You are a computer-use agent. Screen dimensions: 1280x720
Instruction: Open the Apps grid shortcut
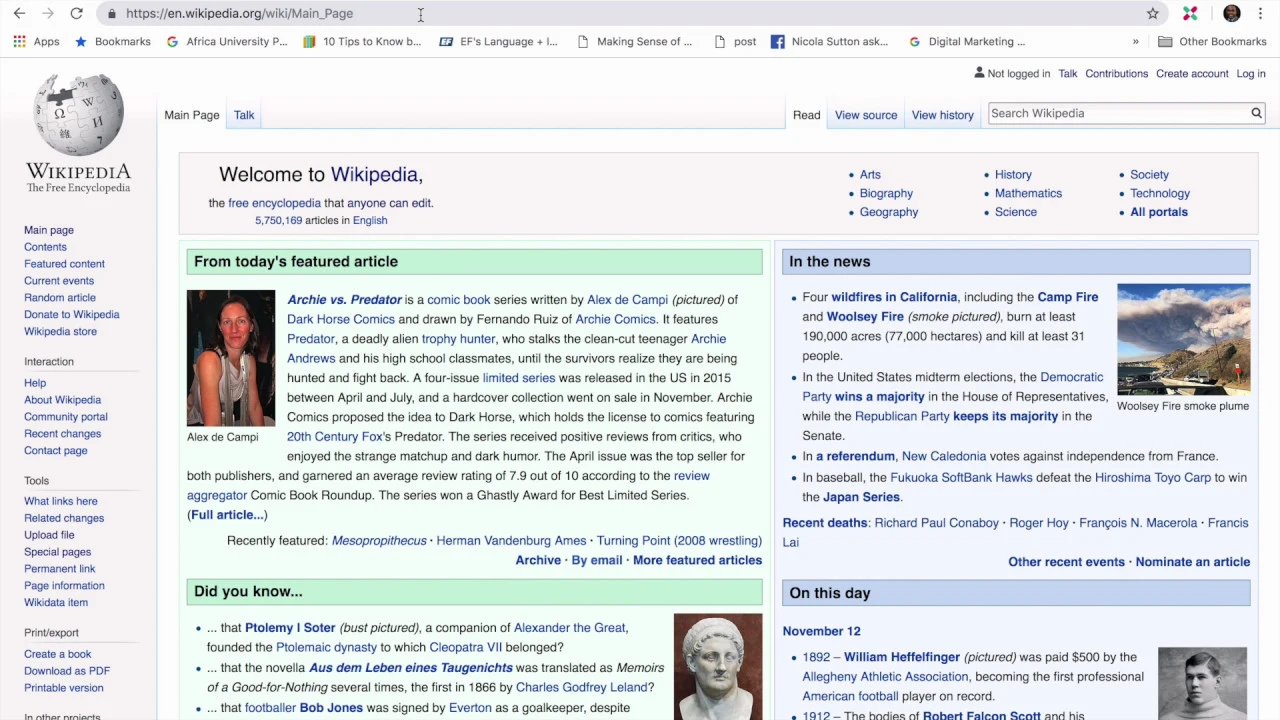(36, 42)
